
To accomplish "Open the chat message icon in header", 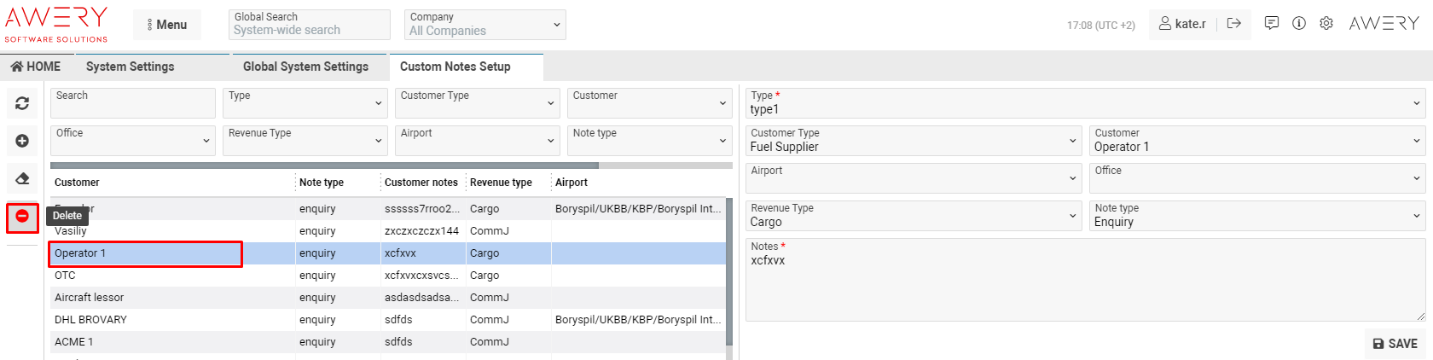I will (1272, 24).
